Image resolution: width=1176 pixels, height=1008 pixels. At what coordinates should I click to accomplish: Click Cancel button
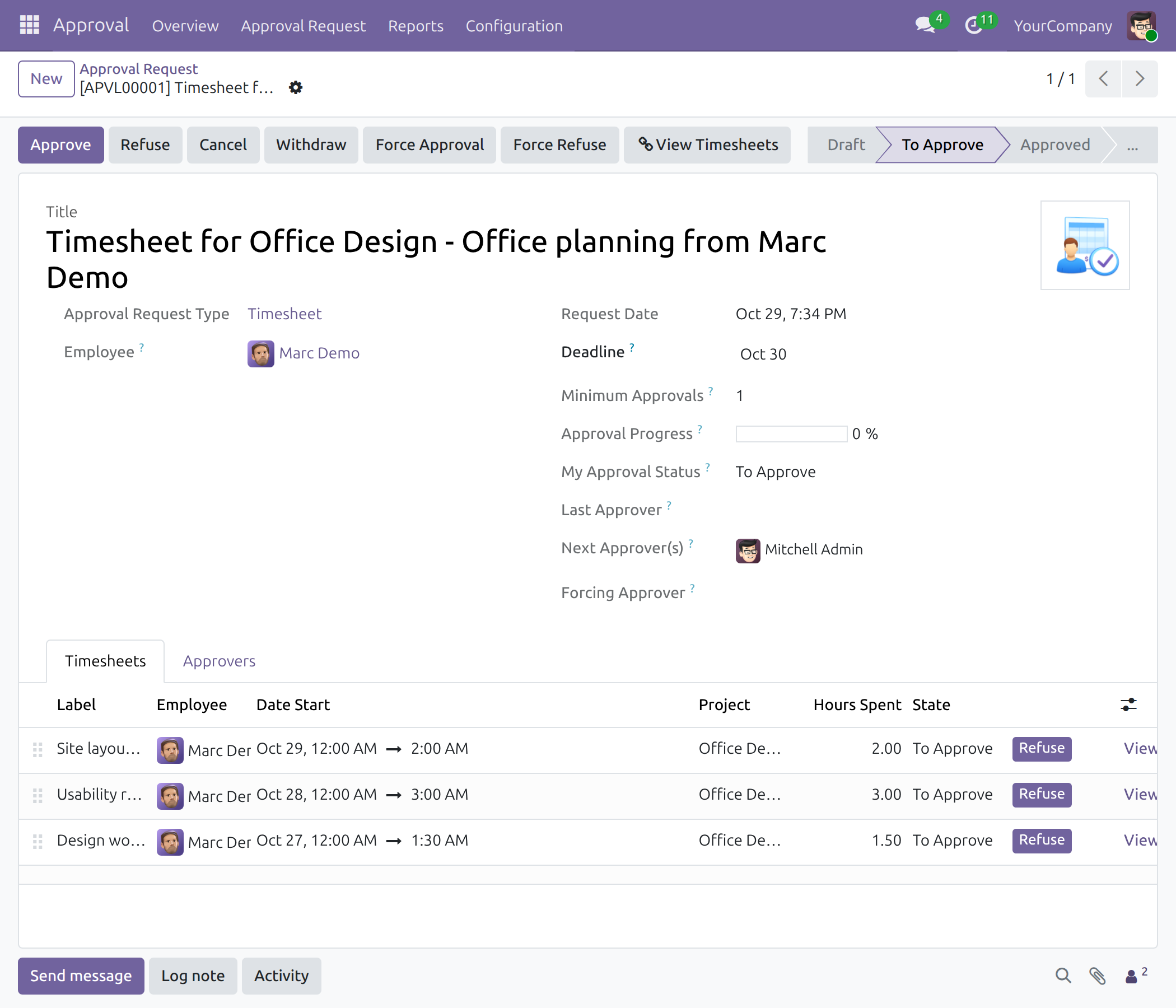pos(223,144)
